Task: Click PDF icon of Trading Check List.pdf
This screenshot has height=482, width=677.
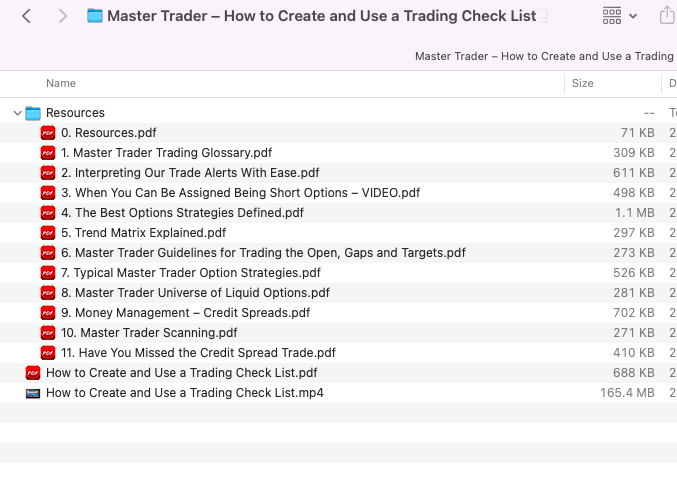Action: click(33, 373)
